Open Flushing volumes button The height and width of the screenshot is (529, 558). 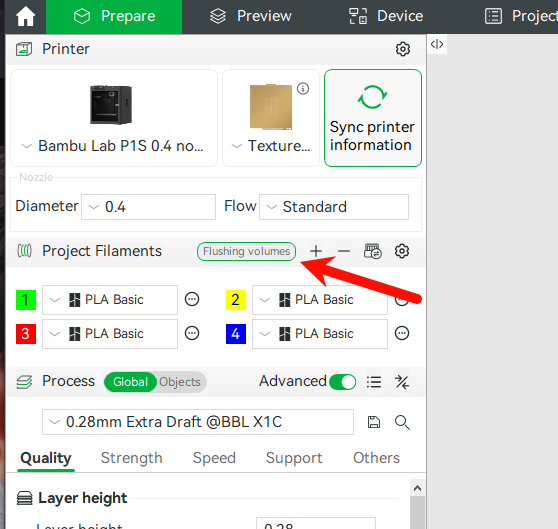(247, 252)
